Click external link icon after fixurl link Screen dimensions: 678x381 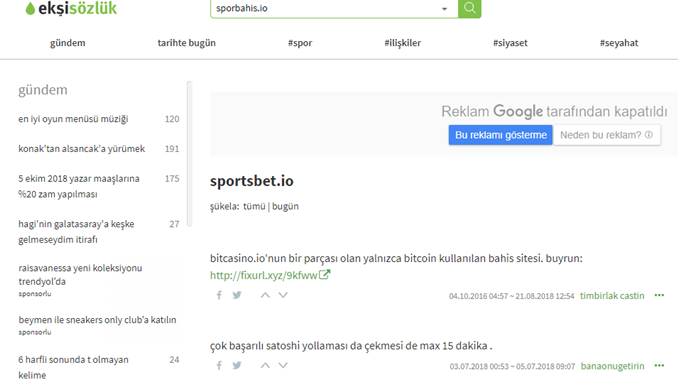[325, 275]
